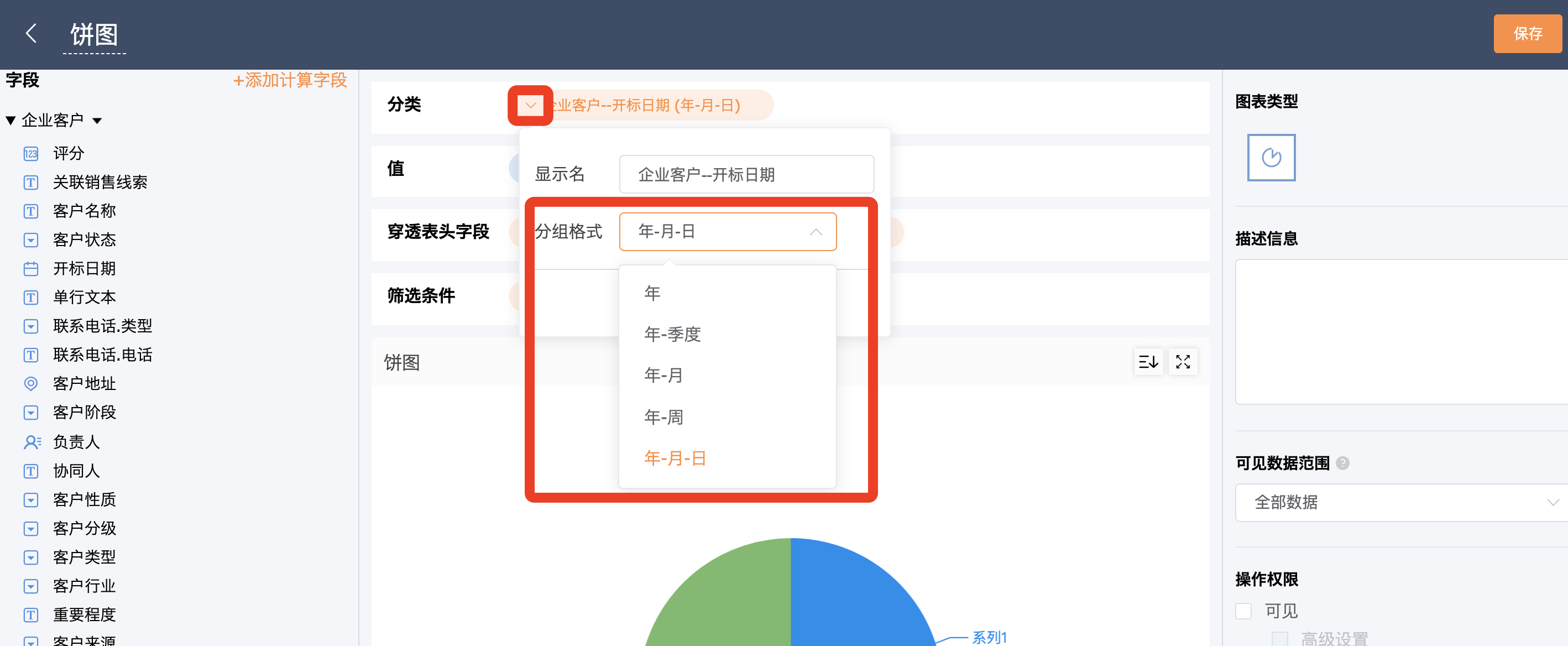Select the 负责人 field

click(x=77, y=442)
